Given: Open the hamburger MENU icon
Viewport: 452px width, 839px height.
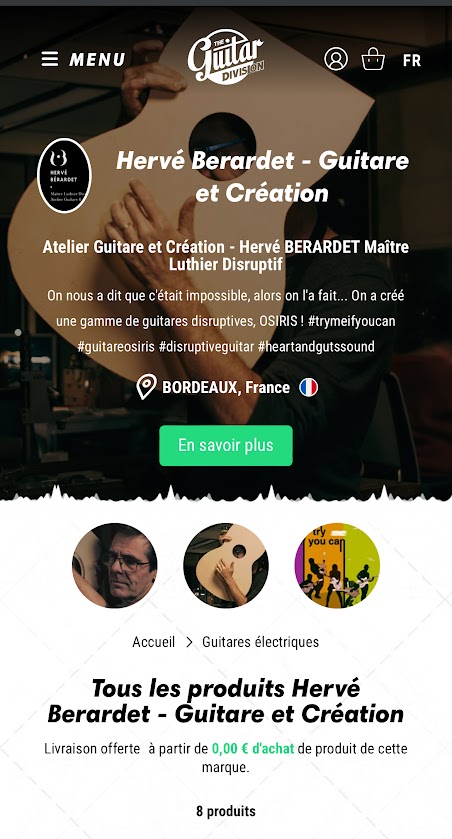Looking at the screenshot, I should click(50, 59).
